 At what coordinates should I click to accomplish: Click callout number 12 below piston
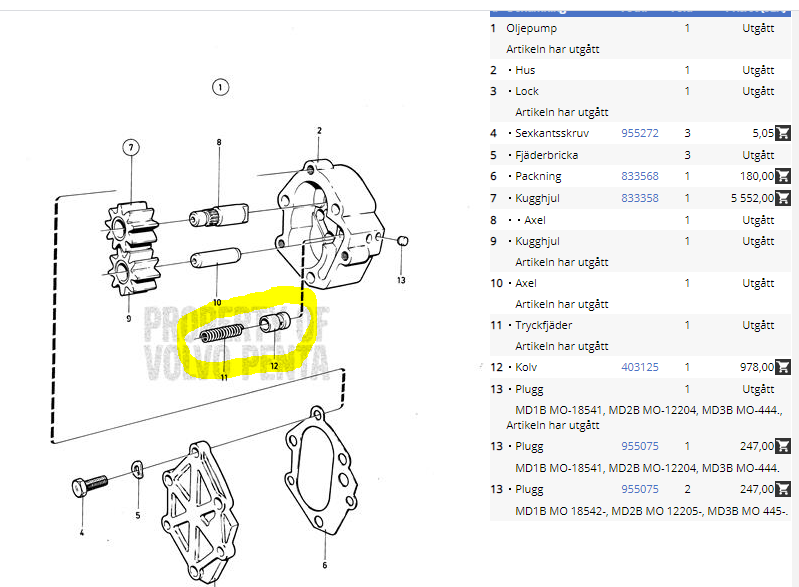pos(274,365)
